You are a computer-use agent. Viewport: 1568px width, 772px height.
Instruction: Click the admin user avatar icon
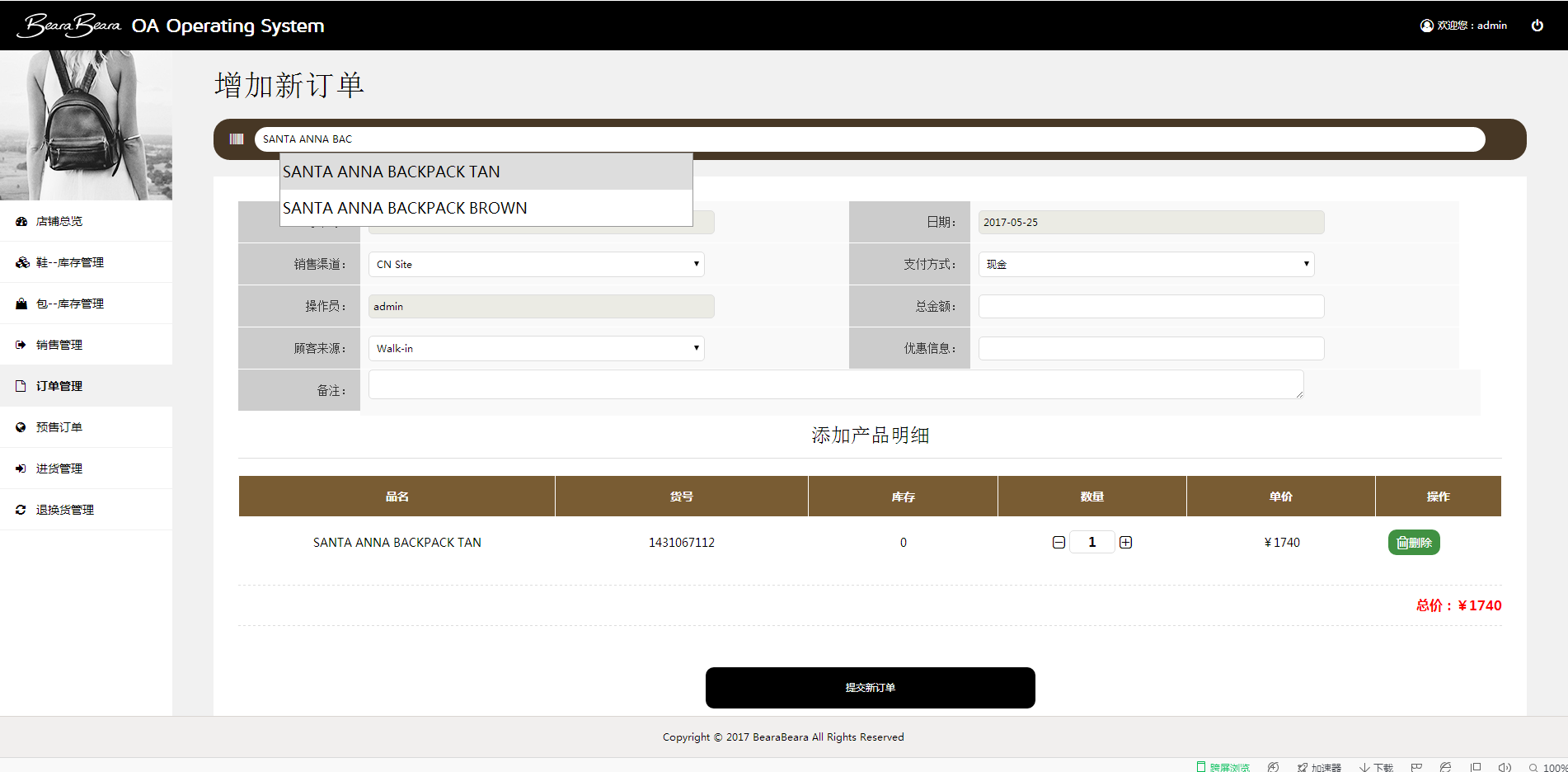(1426, 26)
